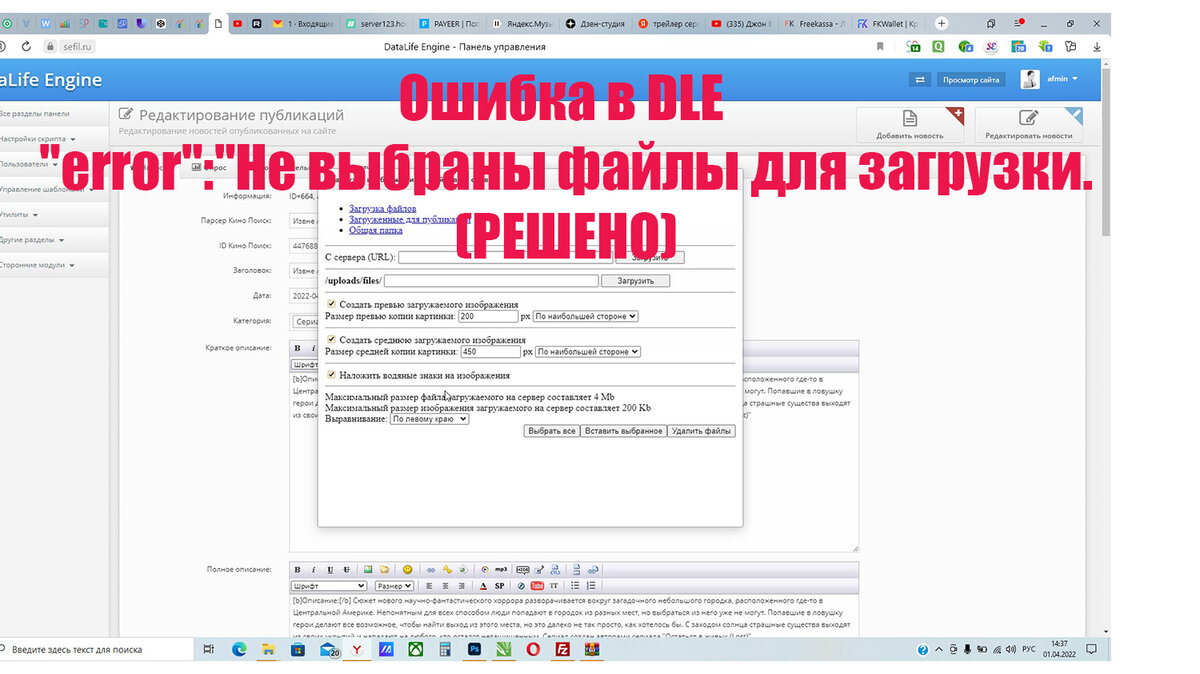Open the Шрифт font dropdown in the editor
The height and width of the screenshot is (674, 1200).
[x=327, y=585]
